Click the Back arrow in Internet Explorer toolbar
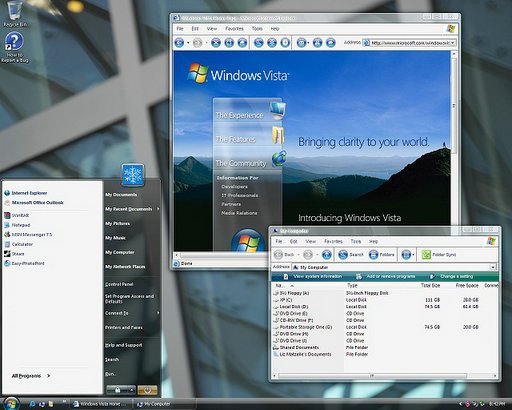This screenshot has width=512, height=410. click(179, 43)
